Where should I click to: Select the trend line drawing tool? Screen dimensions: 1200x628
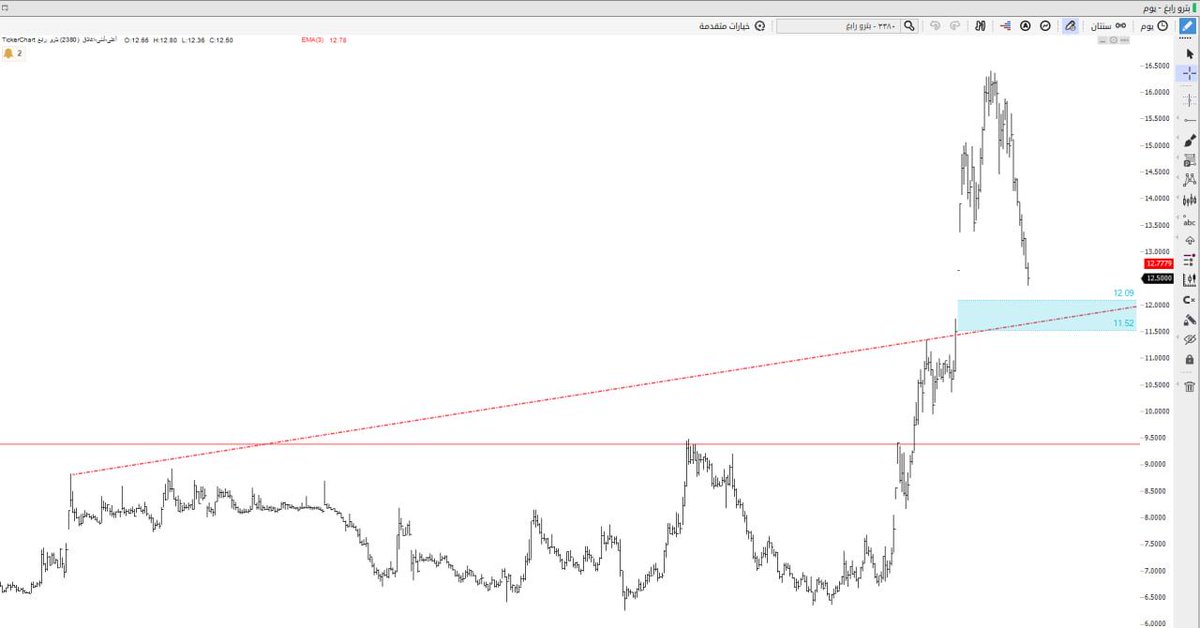[x=1189, y=120]
